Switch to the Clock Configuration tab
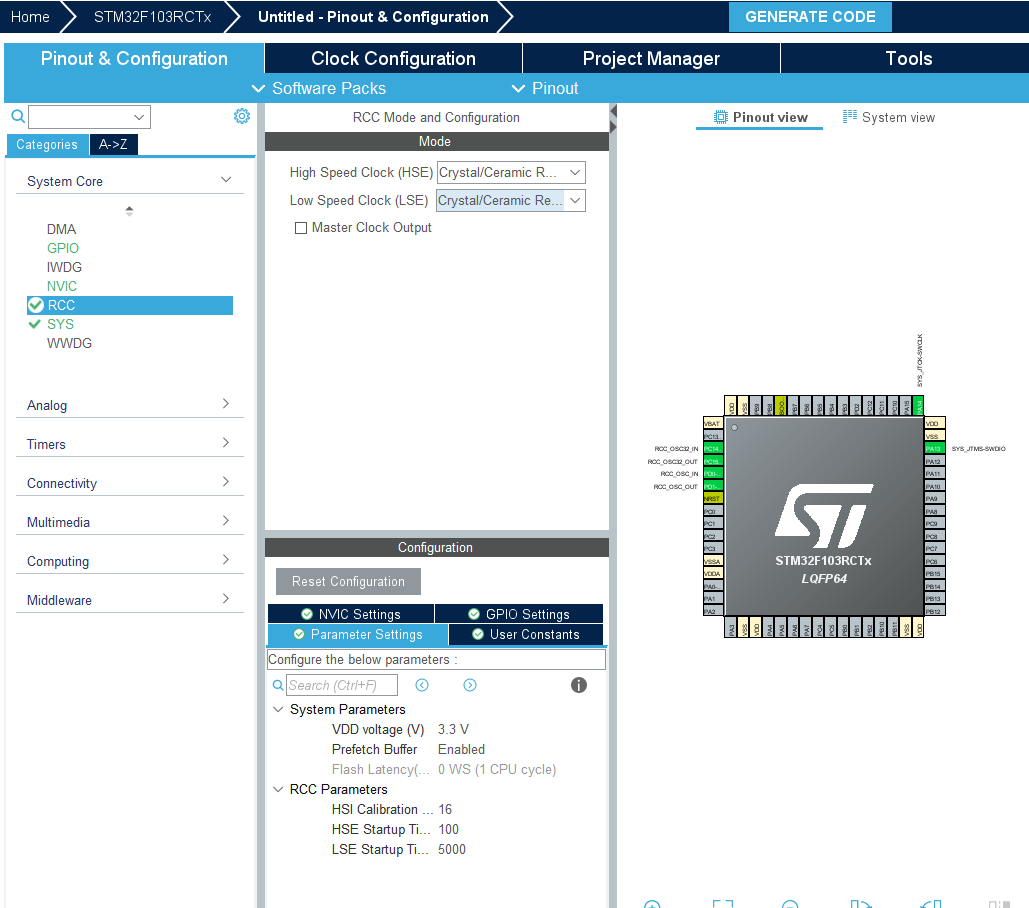 tap(393, 58)
